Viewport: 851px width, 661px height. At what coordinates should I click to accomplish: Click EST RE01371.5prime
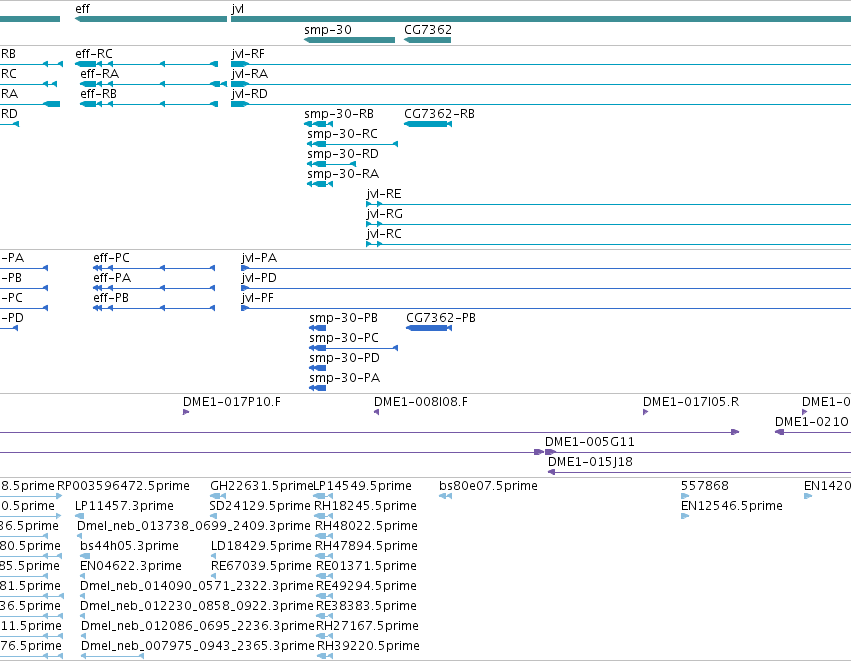[324, 576]
